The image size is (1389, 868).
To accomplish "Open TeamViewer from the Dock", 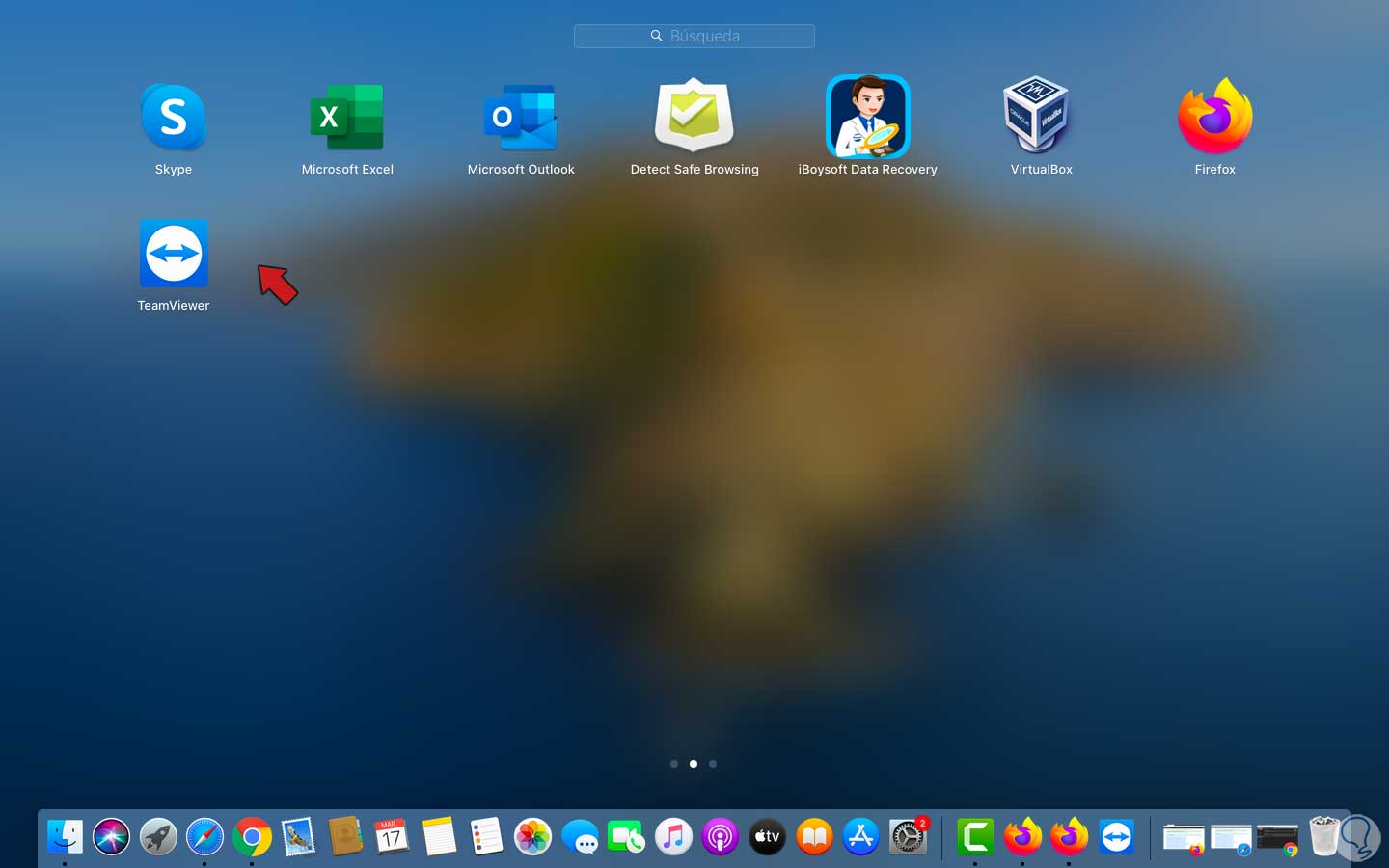I will (1116, 836).
